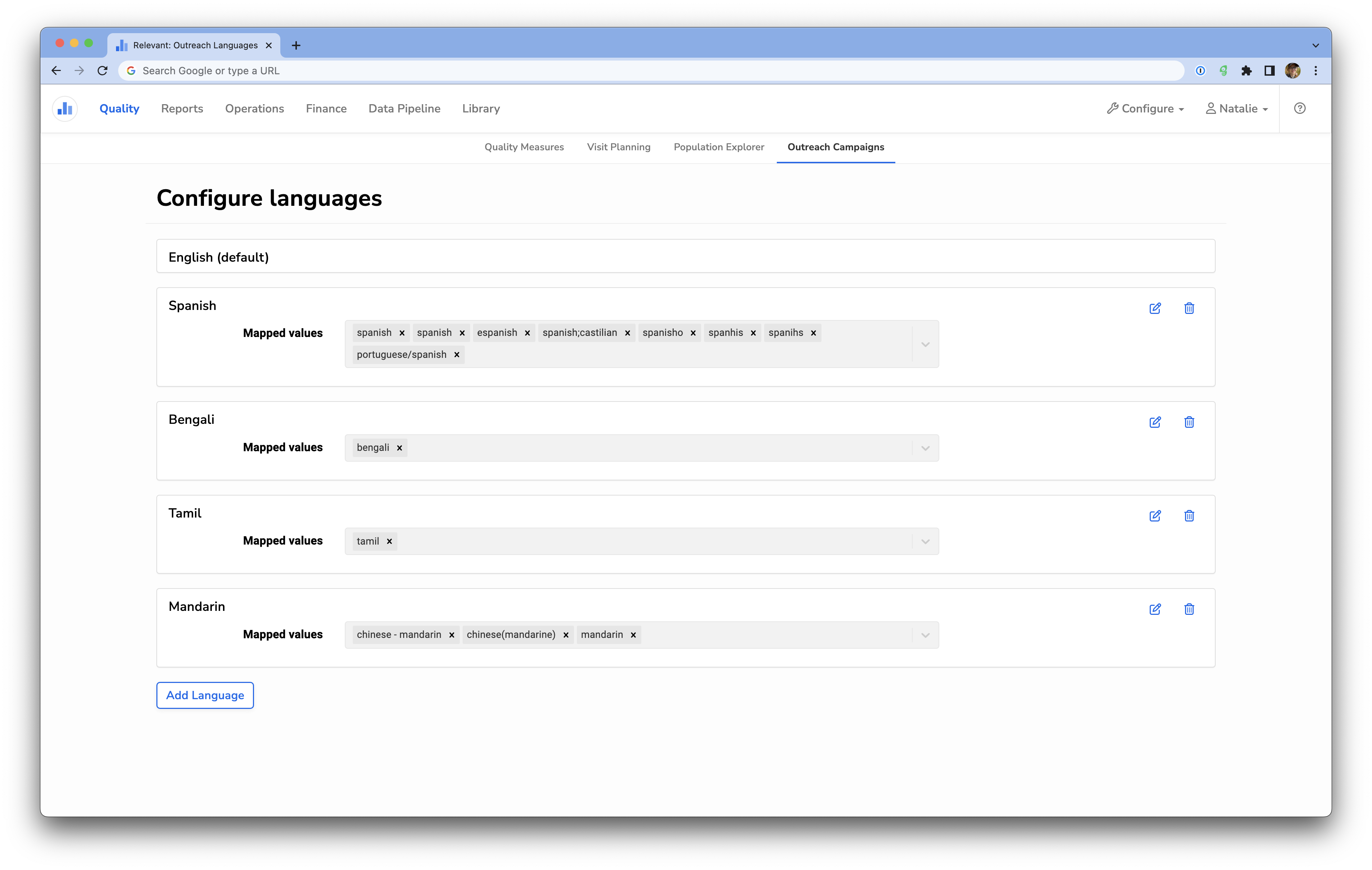Image resolution: width=1372 pixels, height=870 pixels.
Task: Remove chinese(mandarine) mapped value
Action: (x=566, y=635)
